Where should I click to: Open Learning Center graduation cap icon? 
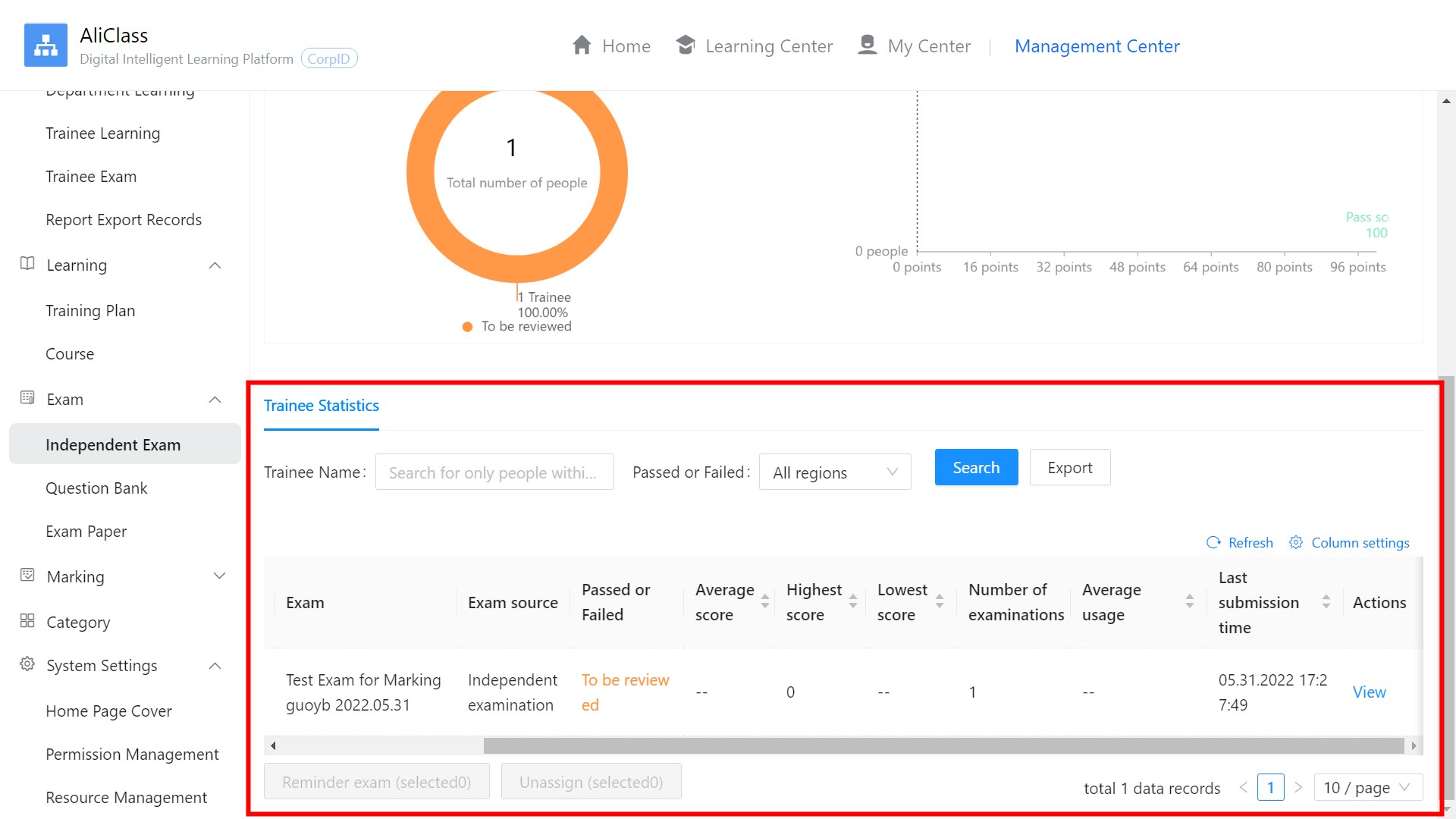coord(686,45)
